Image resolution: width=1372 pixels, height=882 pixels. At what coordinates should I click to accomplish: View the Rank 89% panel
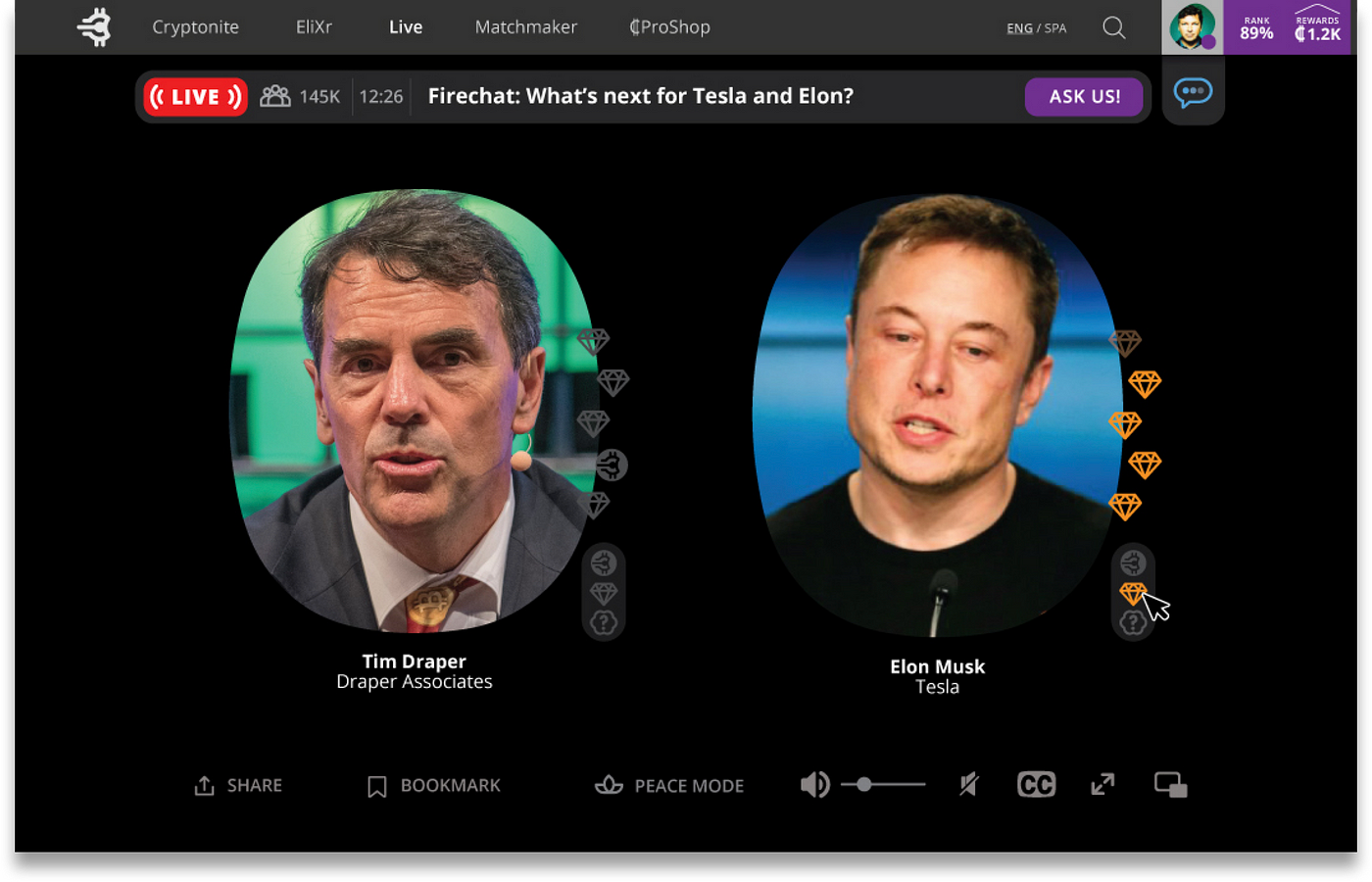tap(1256, 27)
